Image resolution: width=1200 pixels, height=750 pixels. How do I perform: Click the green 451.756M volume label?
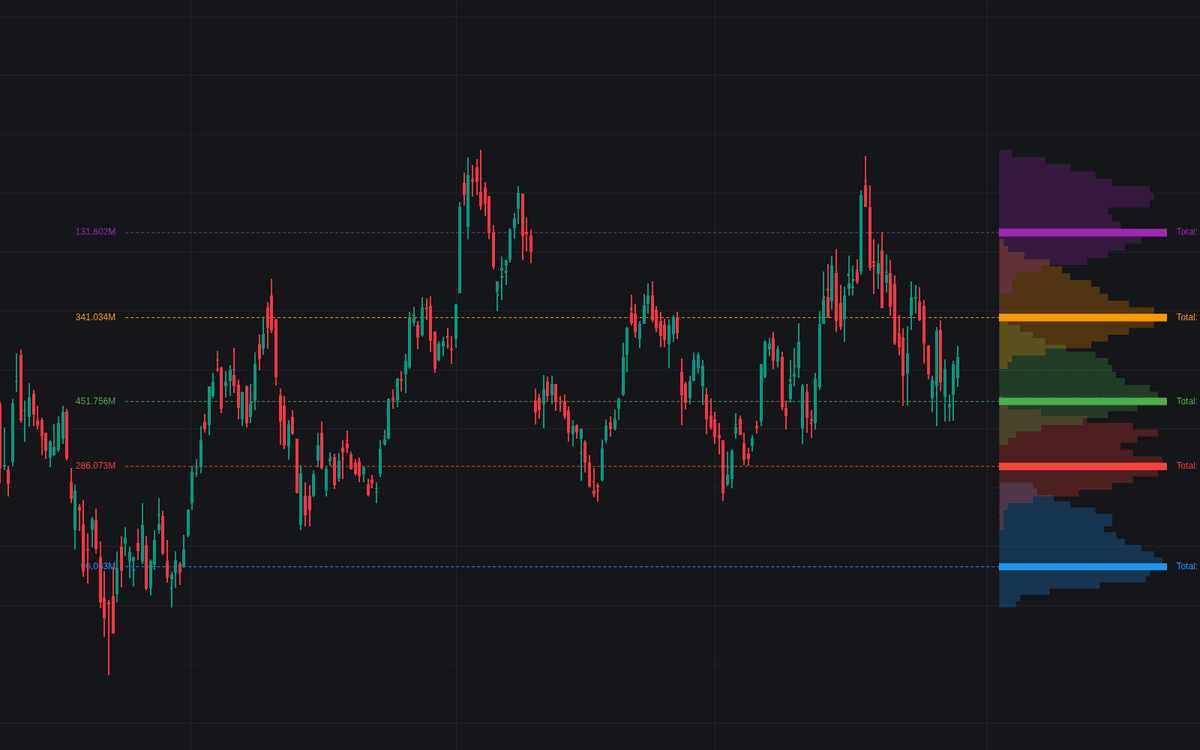point(95,401)
